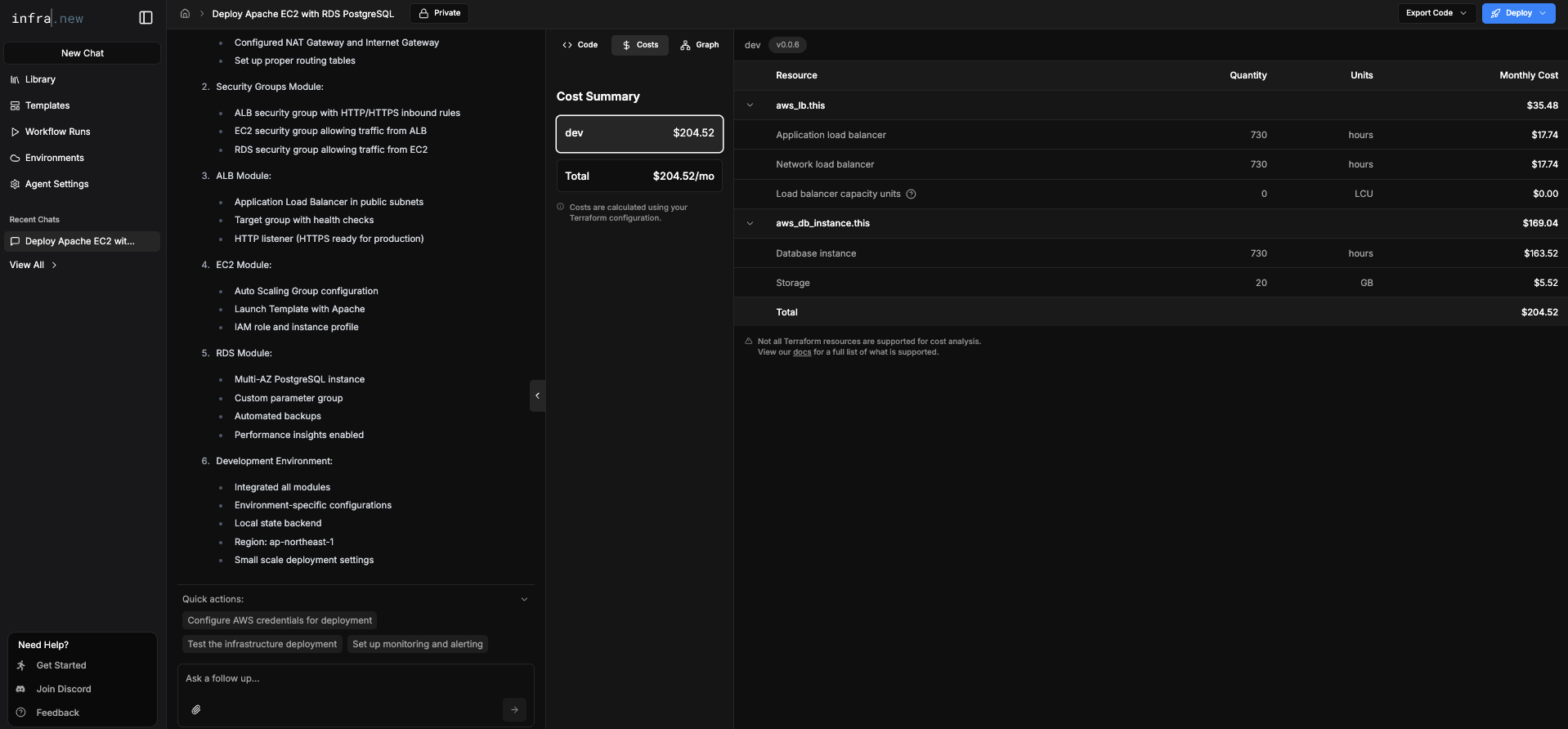The image size is (1568, 729).
Task: Click the Application load balancer row
Action: tap(1150, 135)
